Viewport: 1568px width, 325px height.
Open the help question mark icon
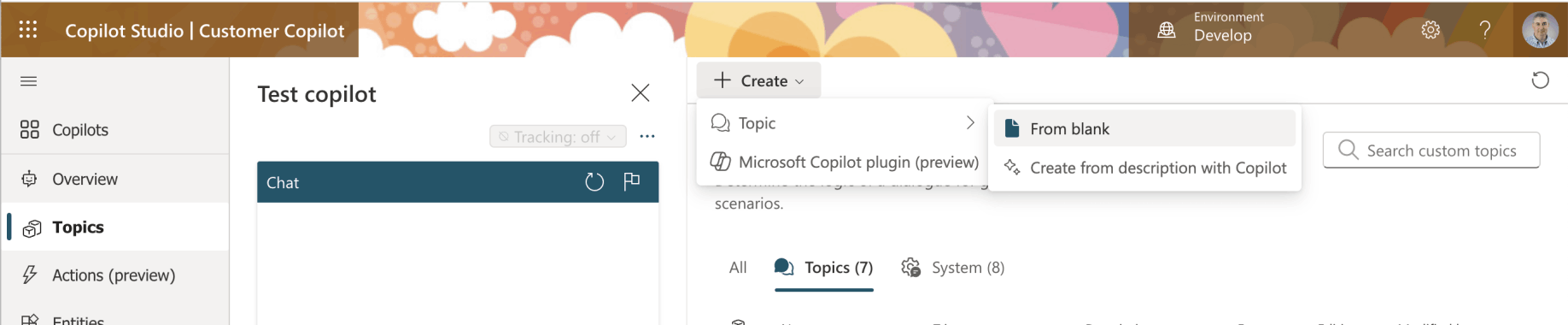pos(1485,30)
